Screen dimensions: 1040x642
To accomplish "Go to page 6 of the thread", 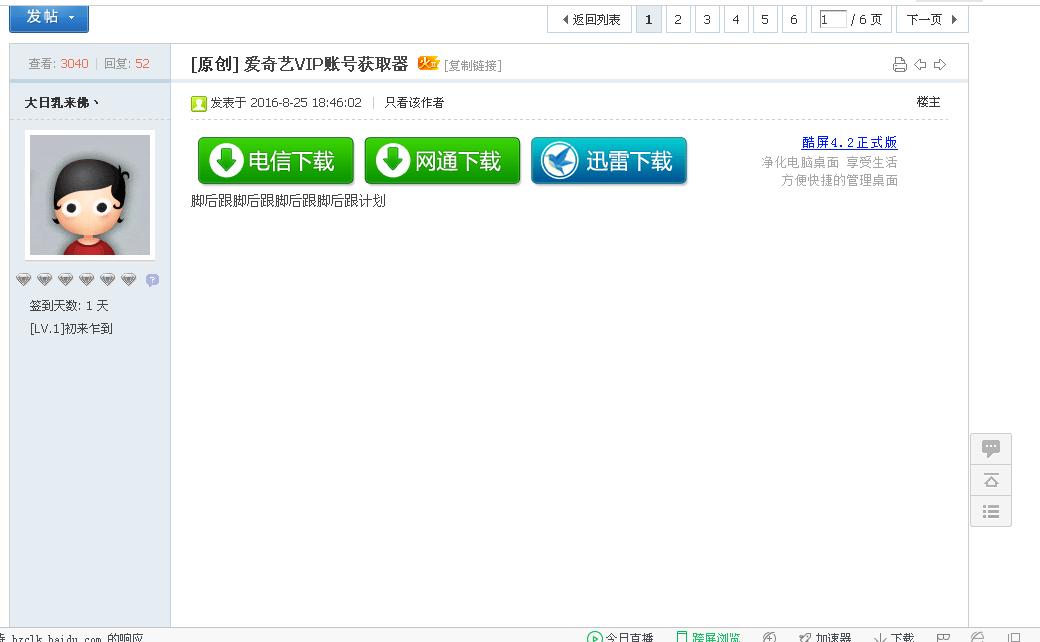I will click(794, 19).
